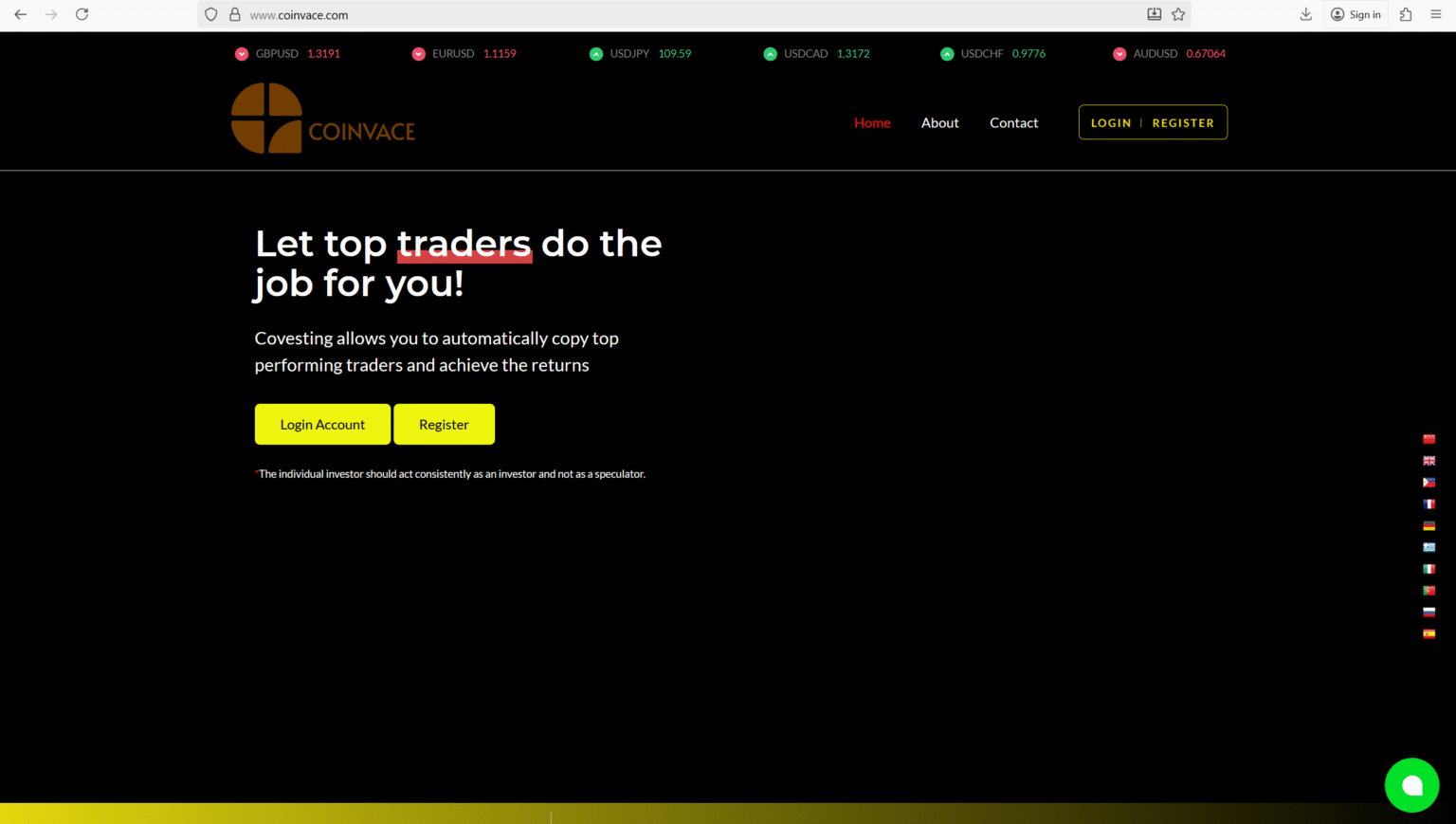This screenshot has width=1456, height=824.
Task: Switch to Spanish via the Spain flag
Action: coord(1429,633)
